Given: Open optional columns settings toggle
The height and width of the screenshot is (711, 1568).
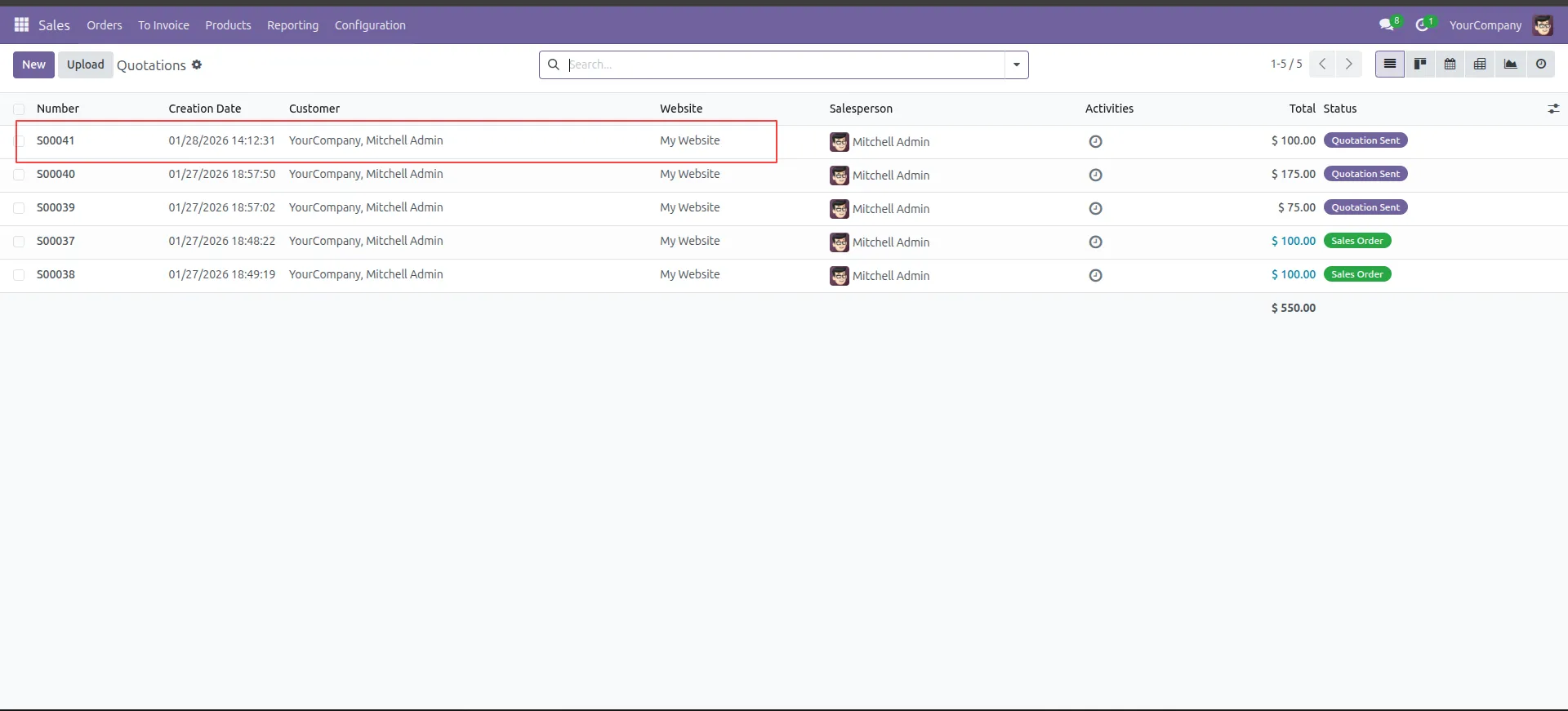Looking at the screenshot, I should coord(1552,109).
